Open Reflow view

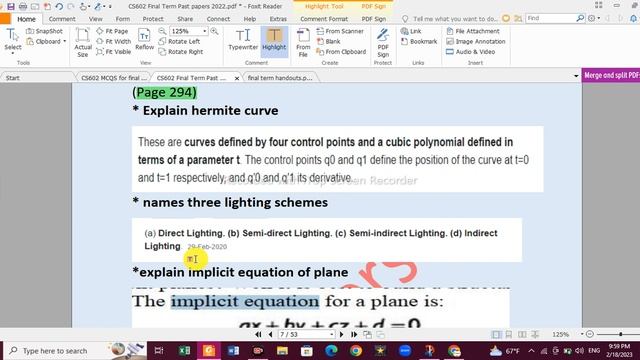pyautogui.click(x=144, y=40)
